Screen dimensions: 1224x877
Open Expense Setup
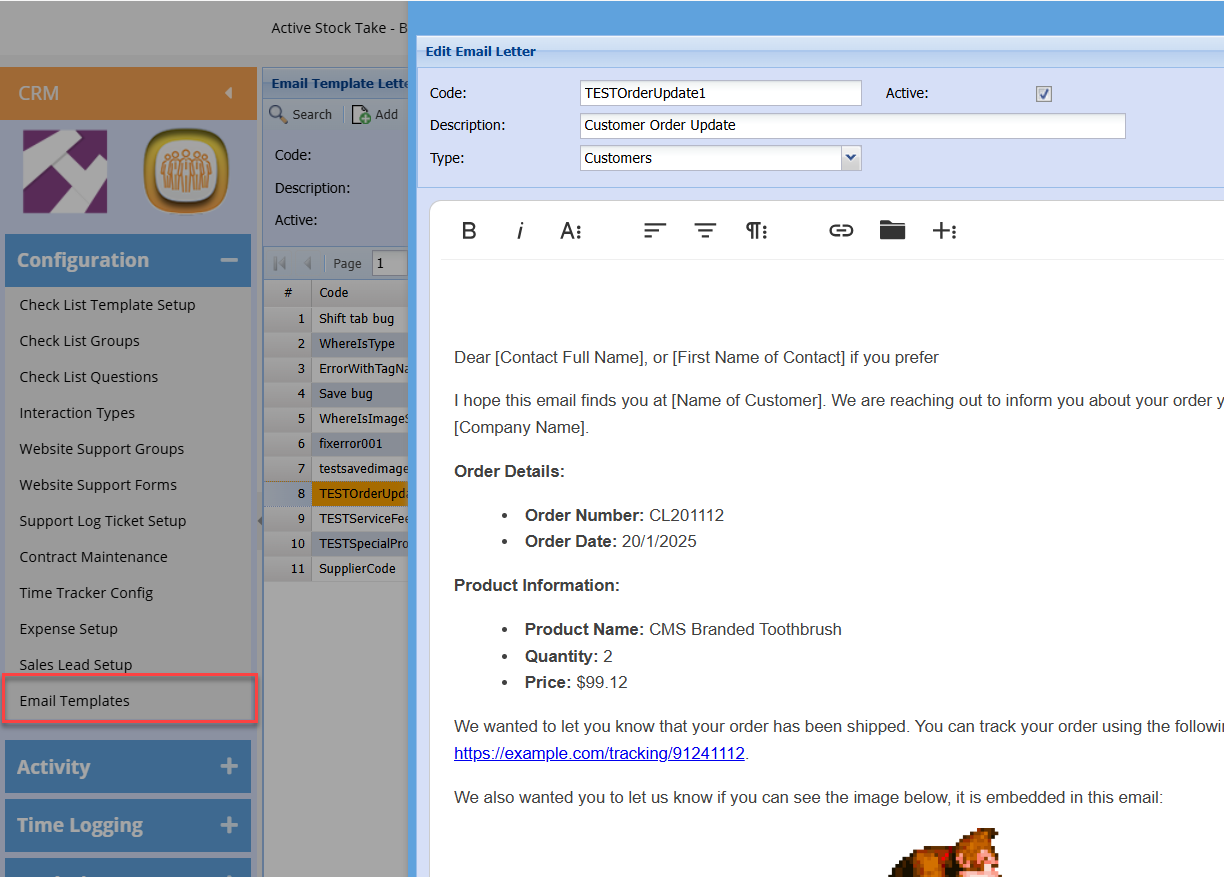pyautogui.click(x=68, y=629)
